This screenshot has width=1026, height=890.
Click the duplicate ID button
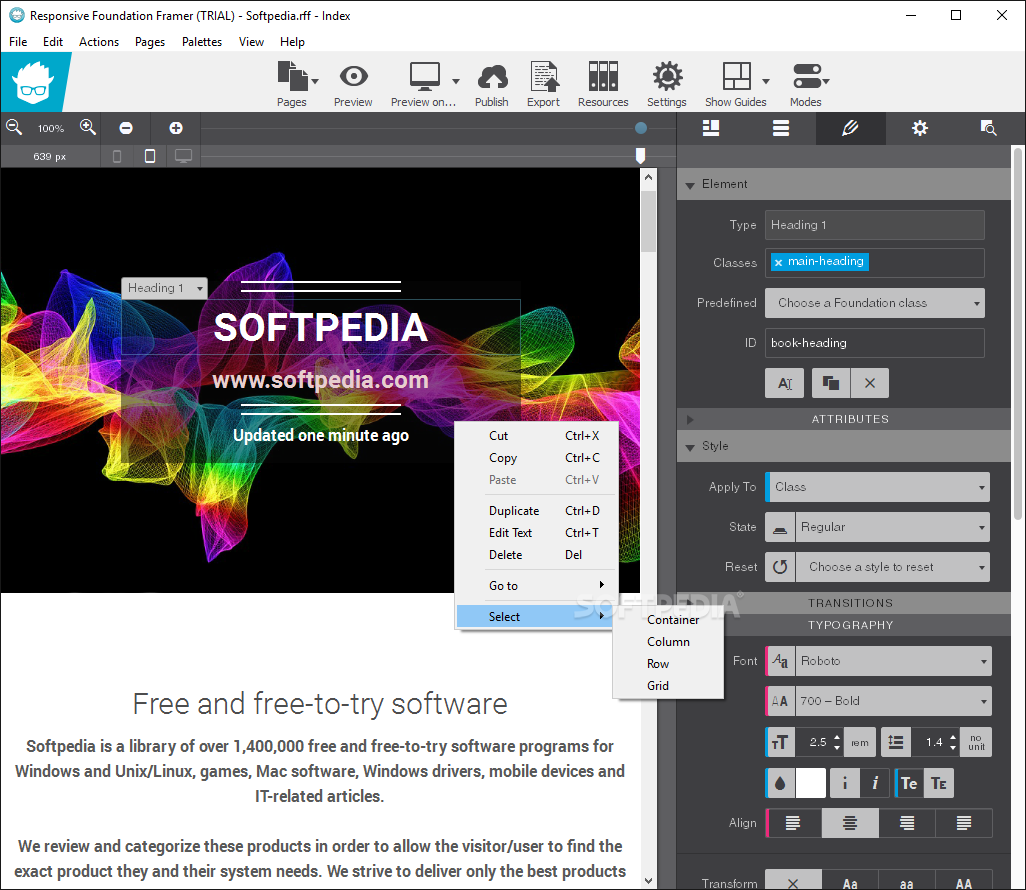pos(831,383)
